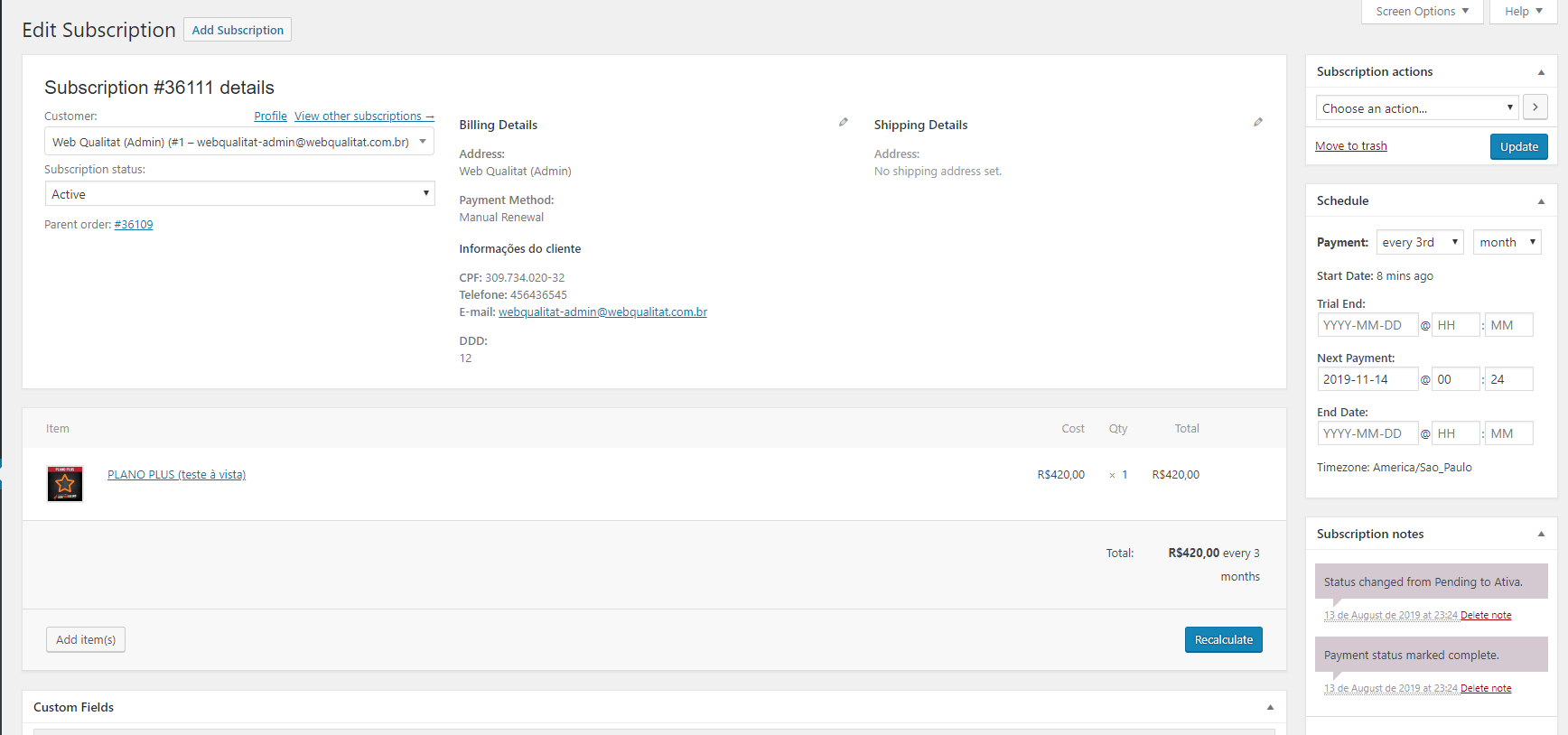Click the Next Payment date field
The image size is (1568, 735).
(x=1367, y=379)
